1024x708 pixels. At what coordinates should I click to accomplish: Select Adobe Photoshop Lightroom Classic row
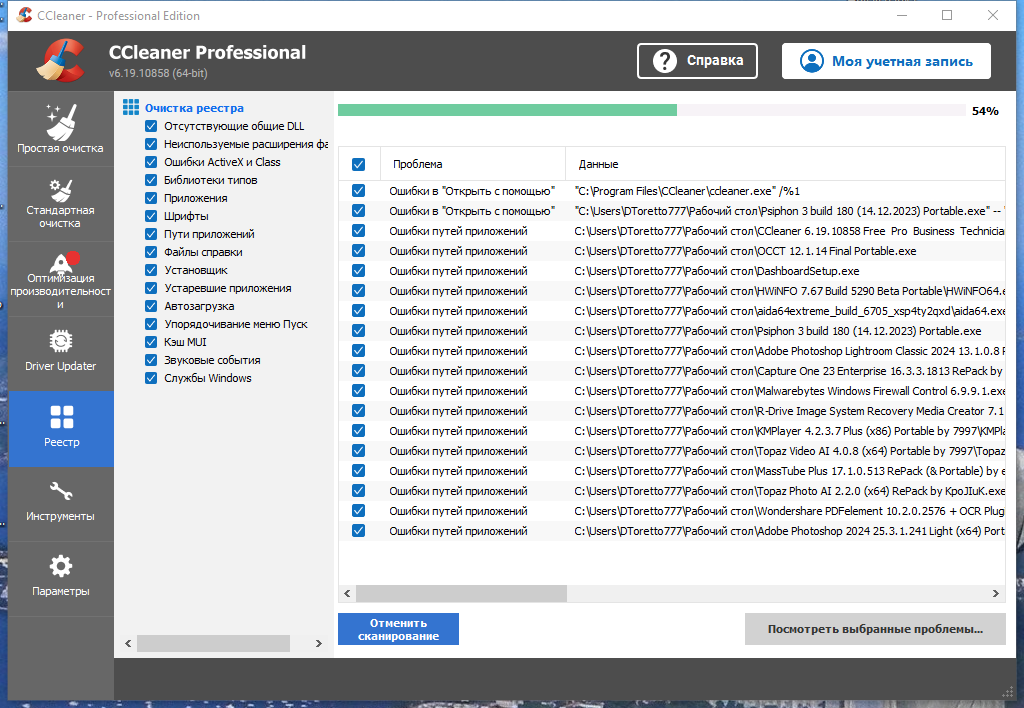coord(672,351)
